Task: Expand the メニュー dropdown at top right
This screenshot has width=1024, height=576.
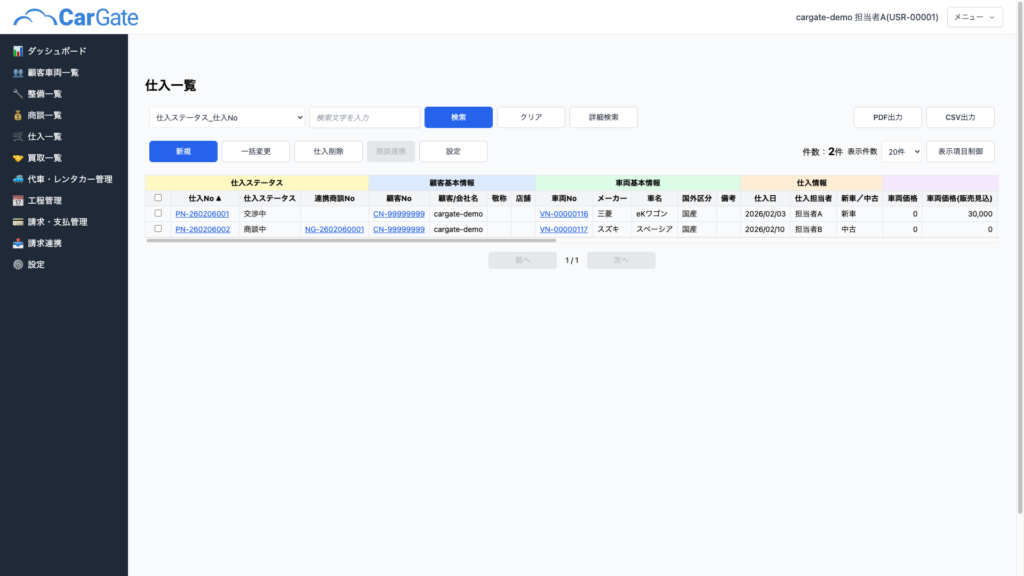Action: click(x=974, y=17)
